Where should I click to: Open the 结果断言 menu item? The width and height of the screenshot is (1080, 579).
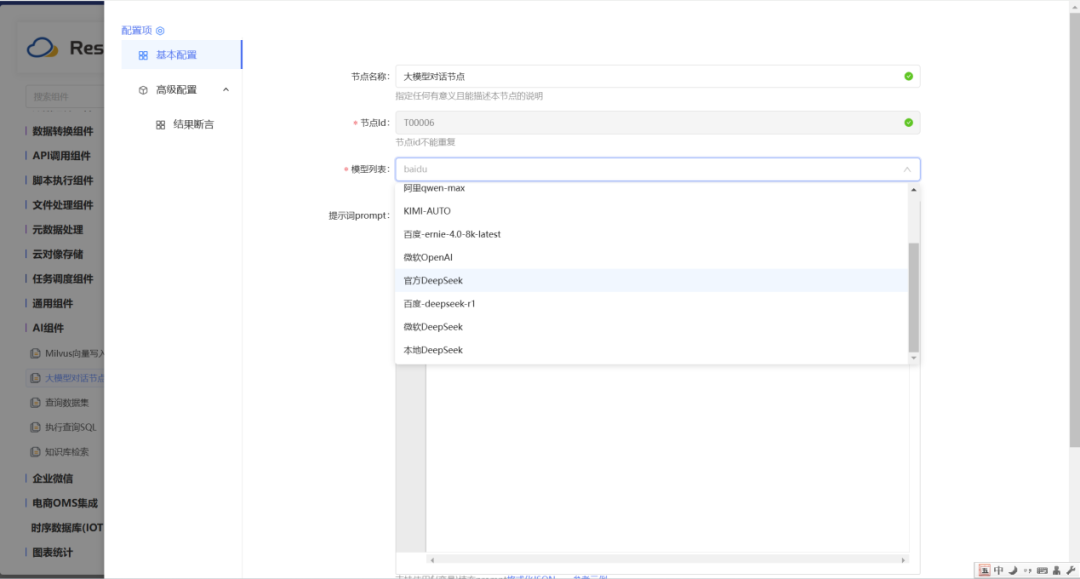193,125
